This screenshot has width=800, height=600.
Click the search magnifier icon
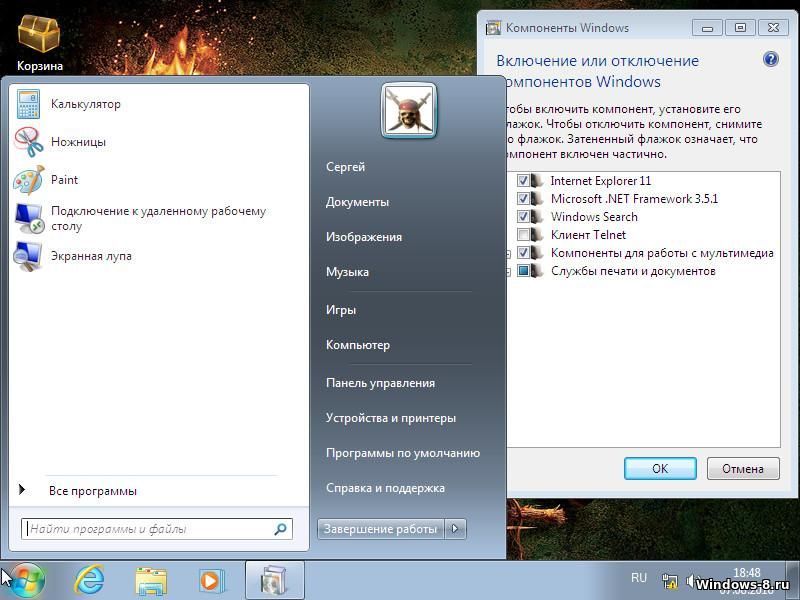pos(280,529)
